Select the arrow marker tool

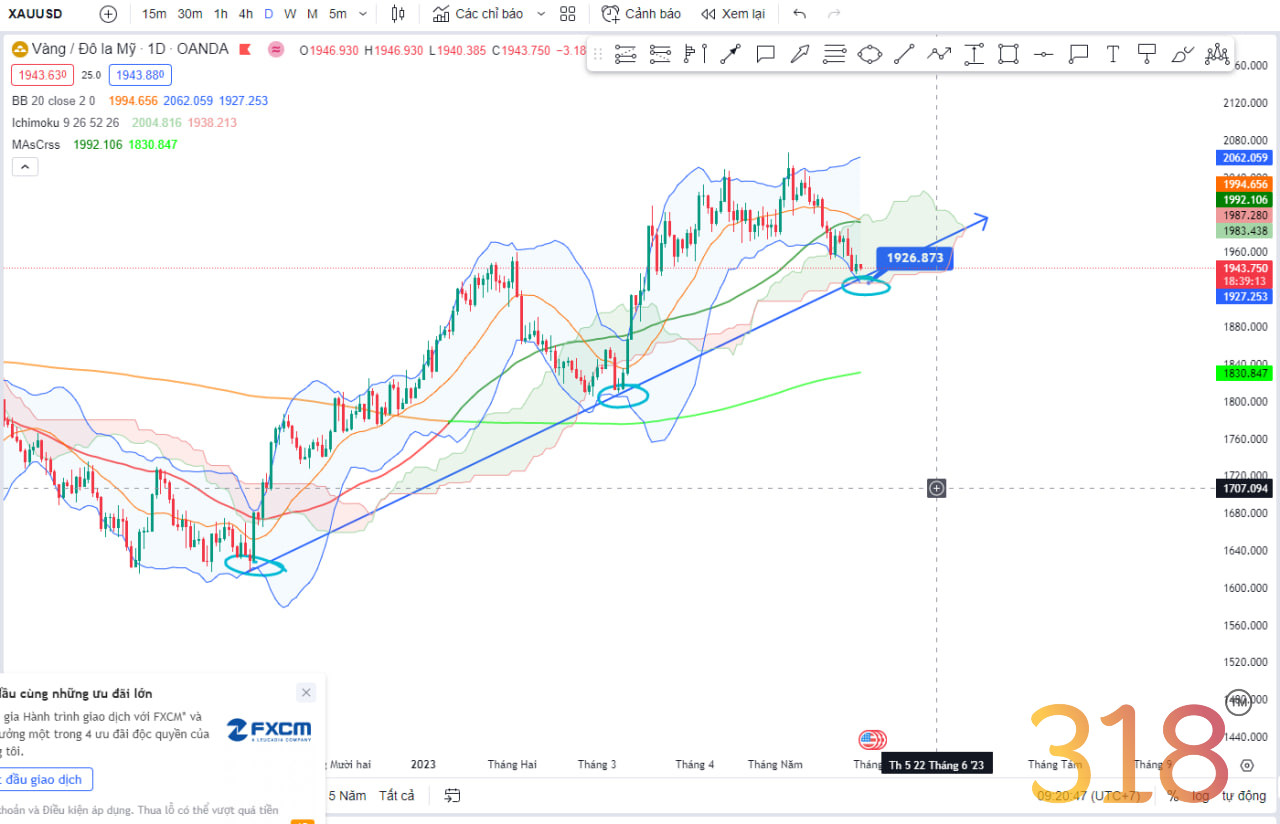coord(800,54)
